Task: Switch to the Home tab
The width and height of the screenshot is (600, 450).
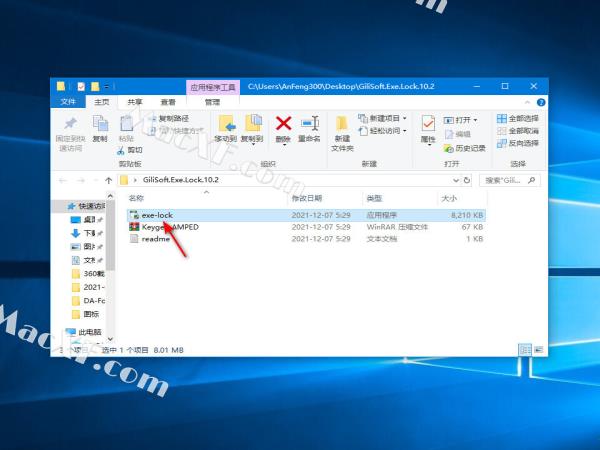Action: (101, 102)
